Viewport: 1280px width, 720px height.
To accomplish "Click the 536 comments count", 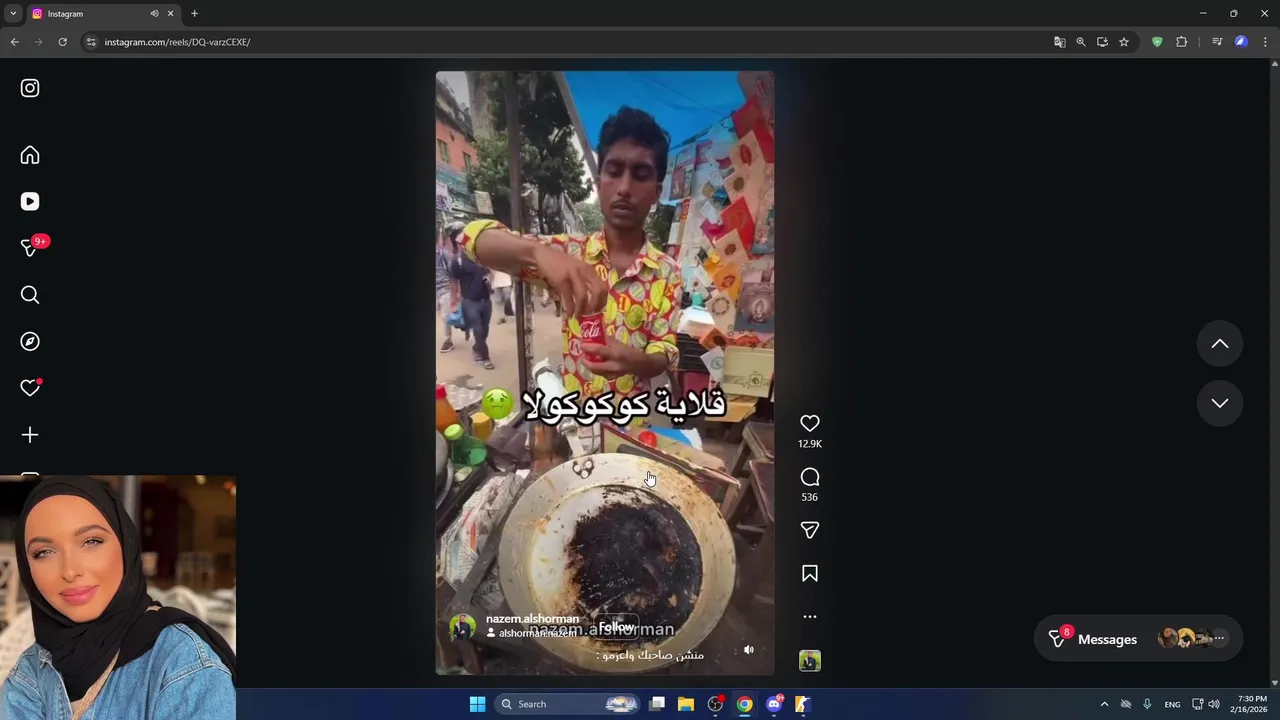I will pos(810,497).
